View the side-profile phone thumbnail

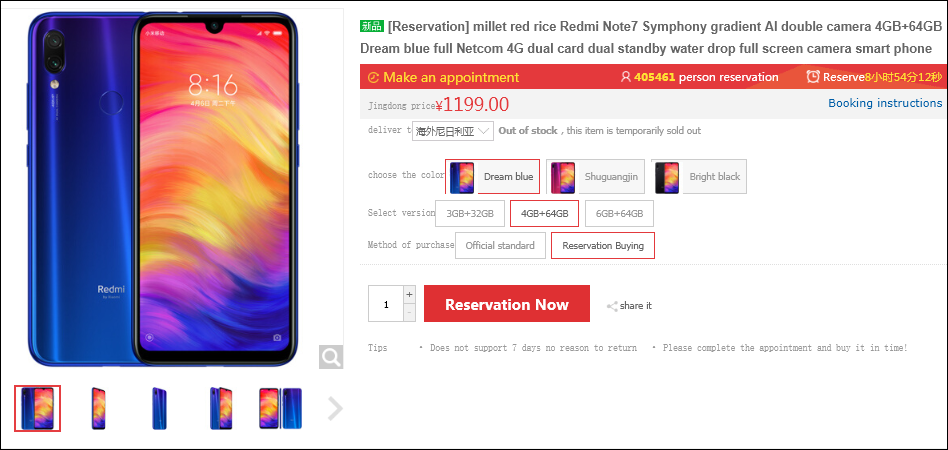tap(159, 409)
